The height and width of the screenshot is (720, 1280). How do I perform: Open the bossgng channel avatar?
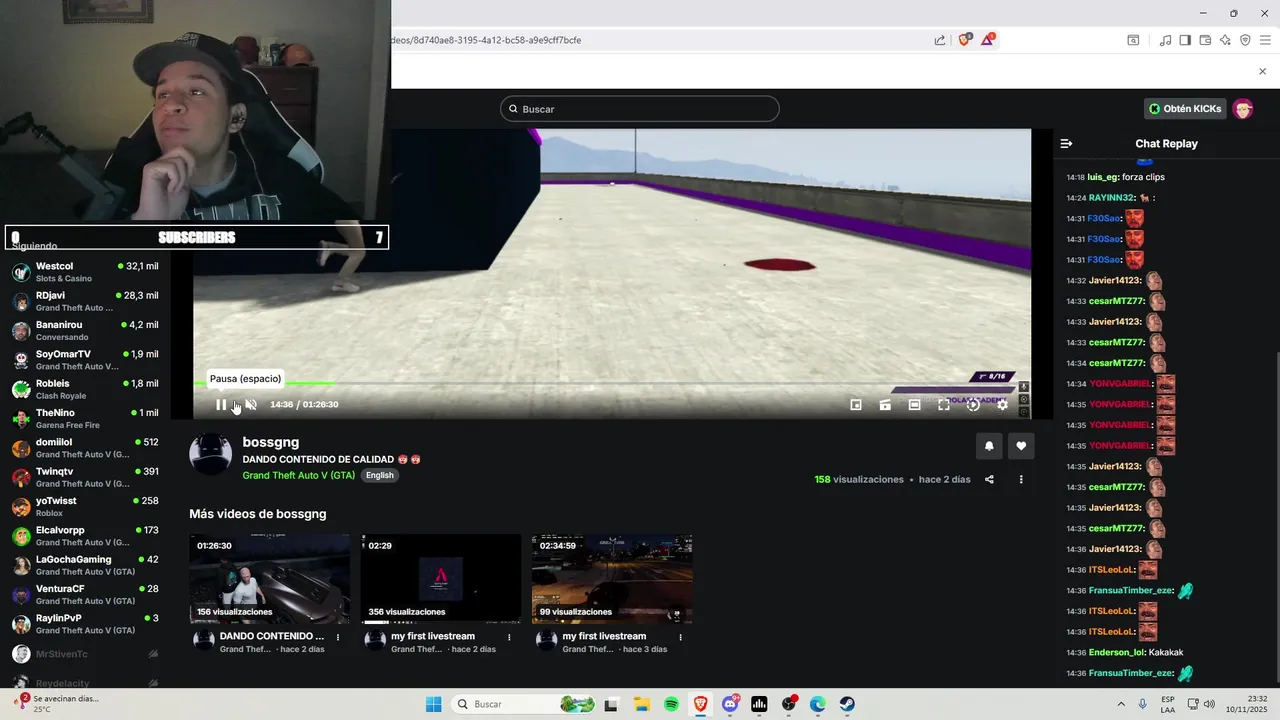click(211, 455)
